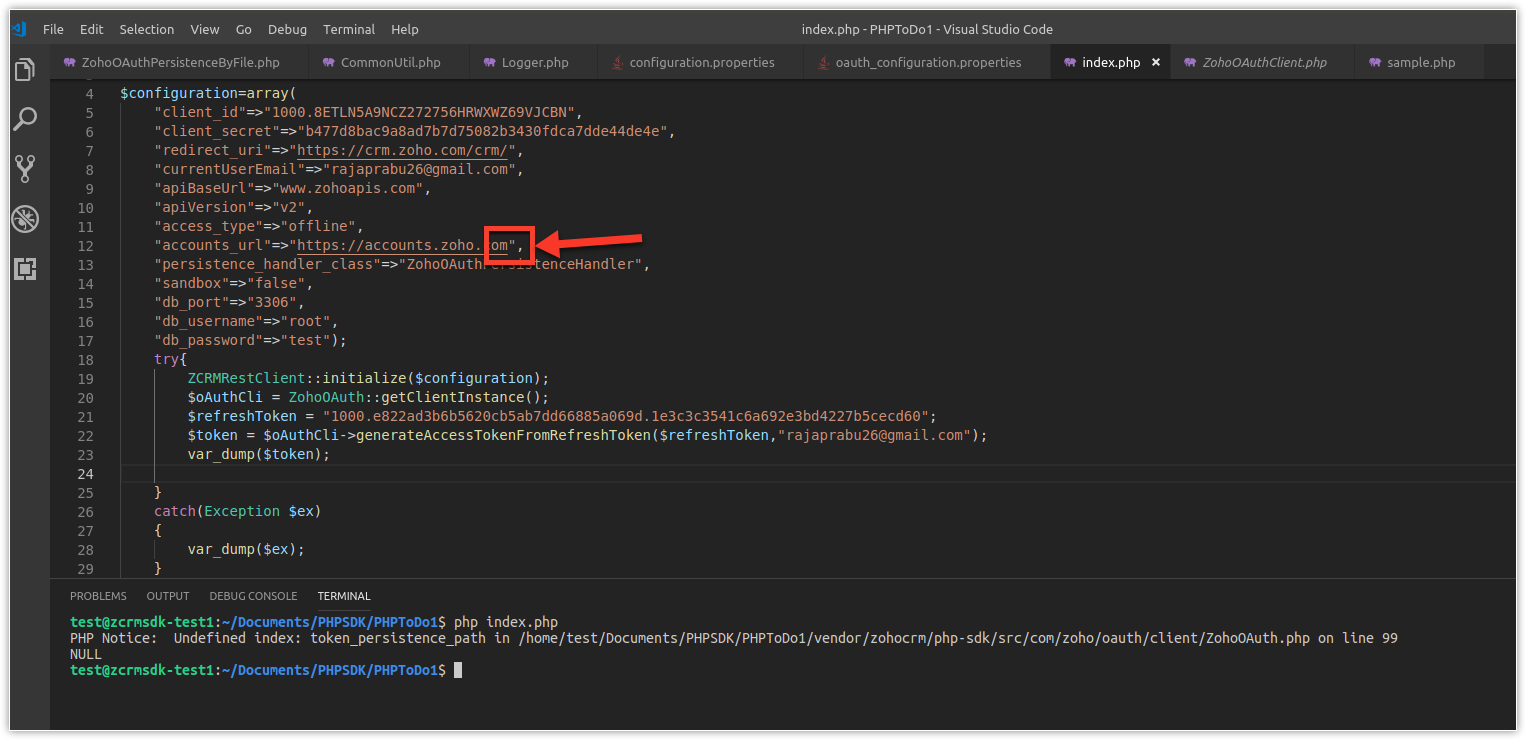The width and height of the screenshot is (1526, 740).
Task: Switch to the ZohoOAuthClient.php tab
Action: (x=1263, y=62)
